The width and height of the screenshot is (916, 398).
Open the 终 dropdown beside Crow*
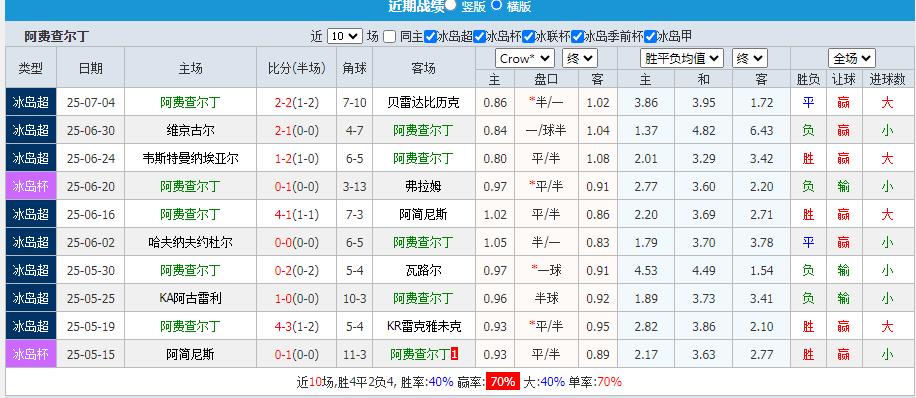tap(580, 58)
